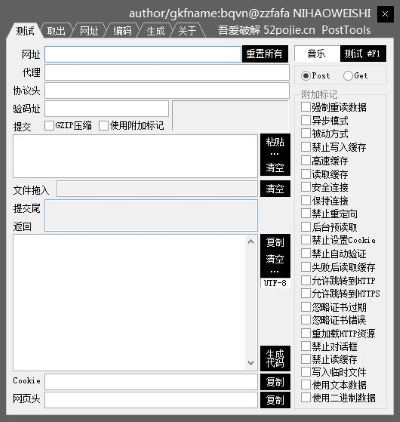The height and width of the screenshot is (422, 400).
Task: Copy the Cookie field with 复制
Action: click(x=275, y=382)
